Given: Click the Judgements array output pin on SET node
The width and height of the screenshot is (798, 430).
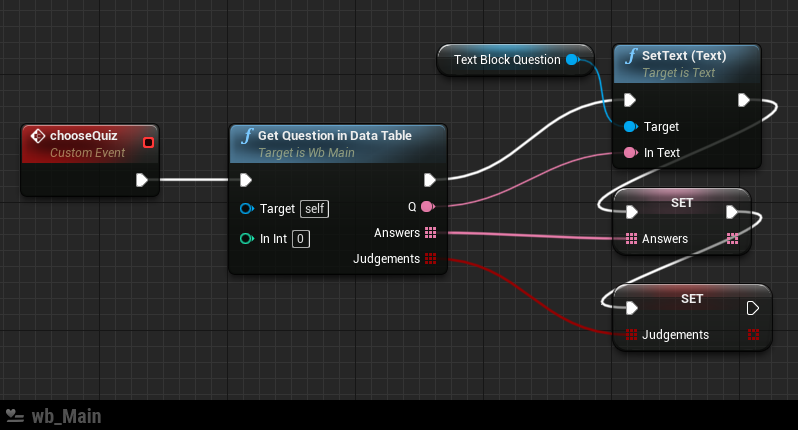Looking at the screenshot, I should pos(753,334).
